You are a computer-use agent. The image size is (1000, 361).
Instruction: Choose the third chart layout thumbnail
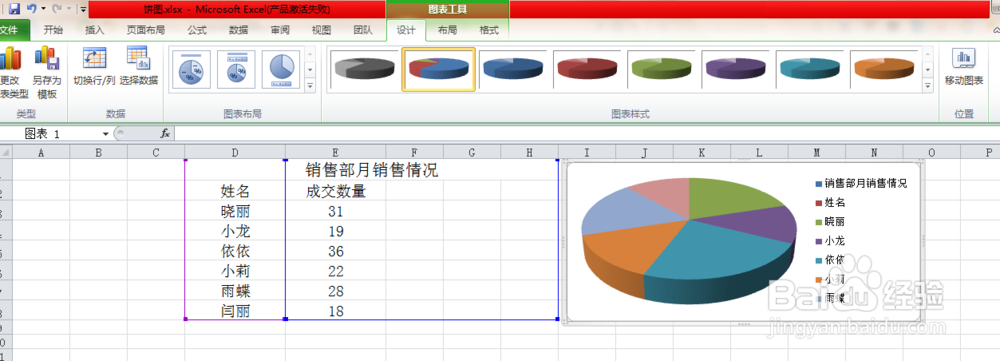click(x=281, y=70)
